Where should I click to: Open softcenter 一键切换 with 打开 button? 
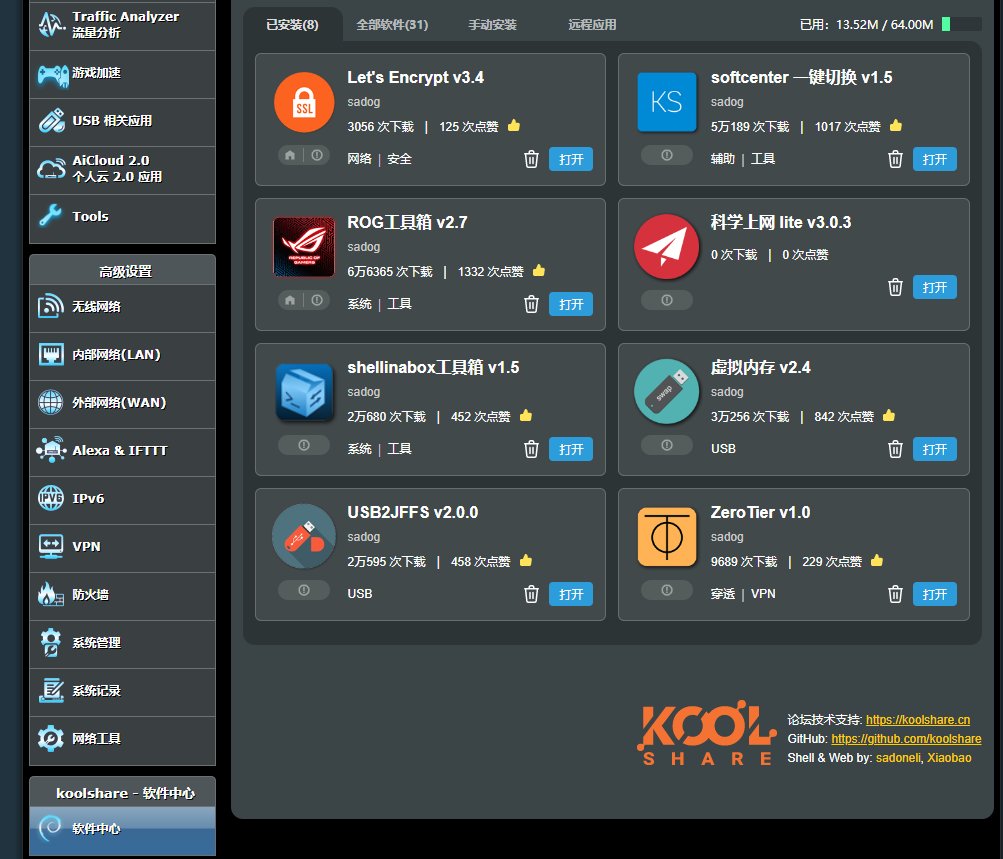click(935, 159)
